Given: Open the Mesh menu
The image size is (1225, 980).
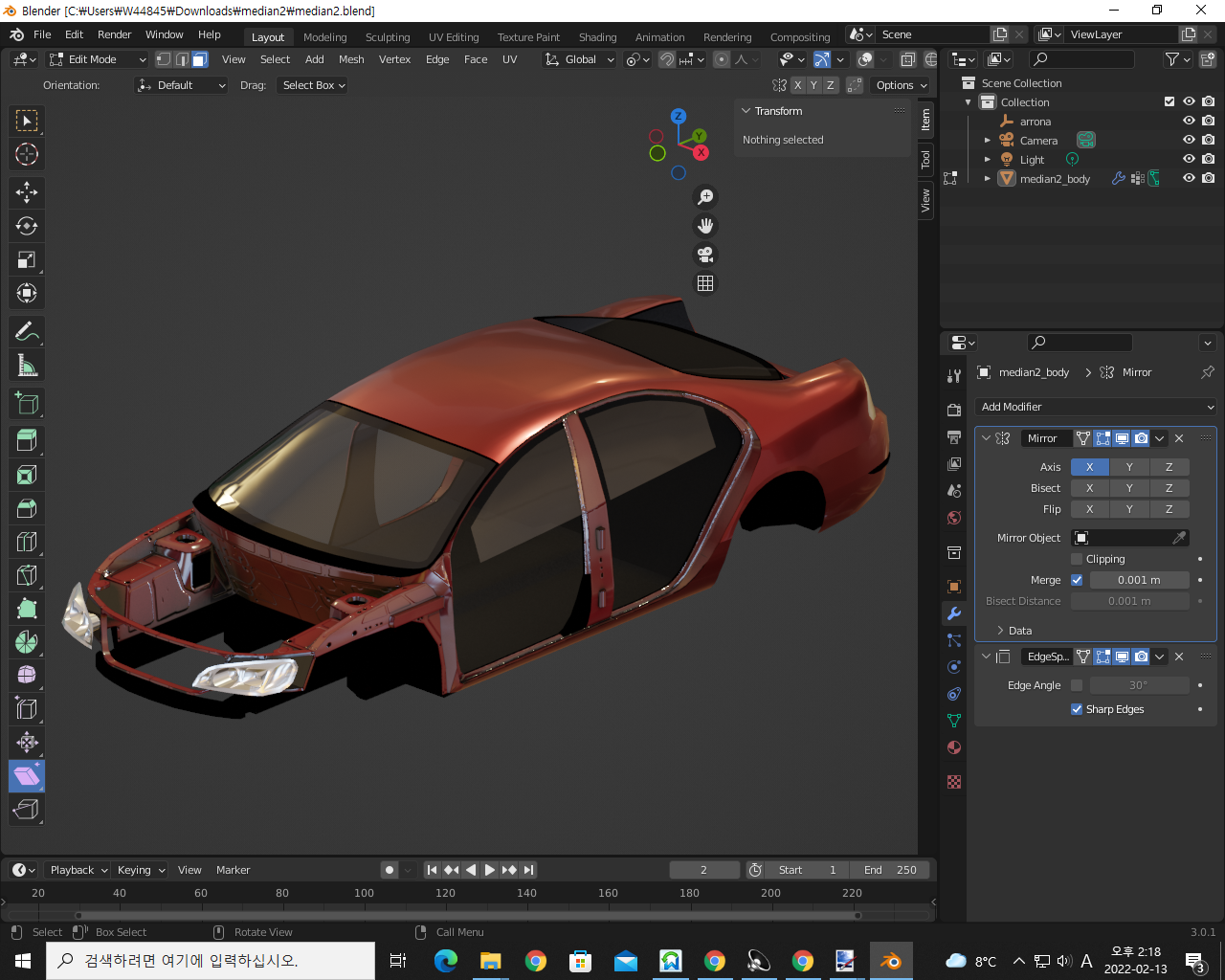Looking at the screenshot, I should click(351, 59).
